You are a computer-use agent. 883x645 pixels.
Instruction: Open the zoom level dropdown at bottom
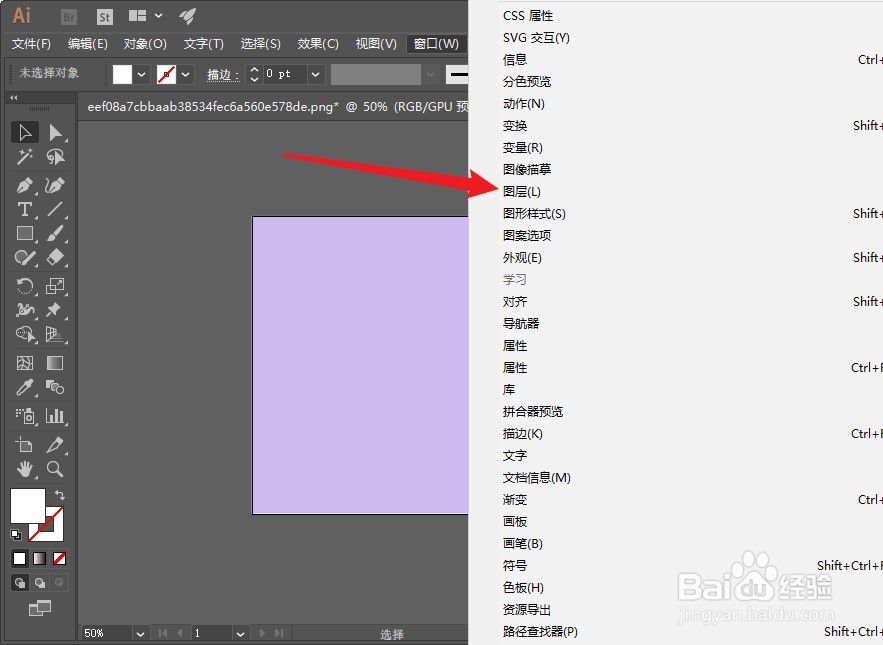140,634
